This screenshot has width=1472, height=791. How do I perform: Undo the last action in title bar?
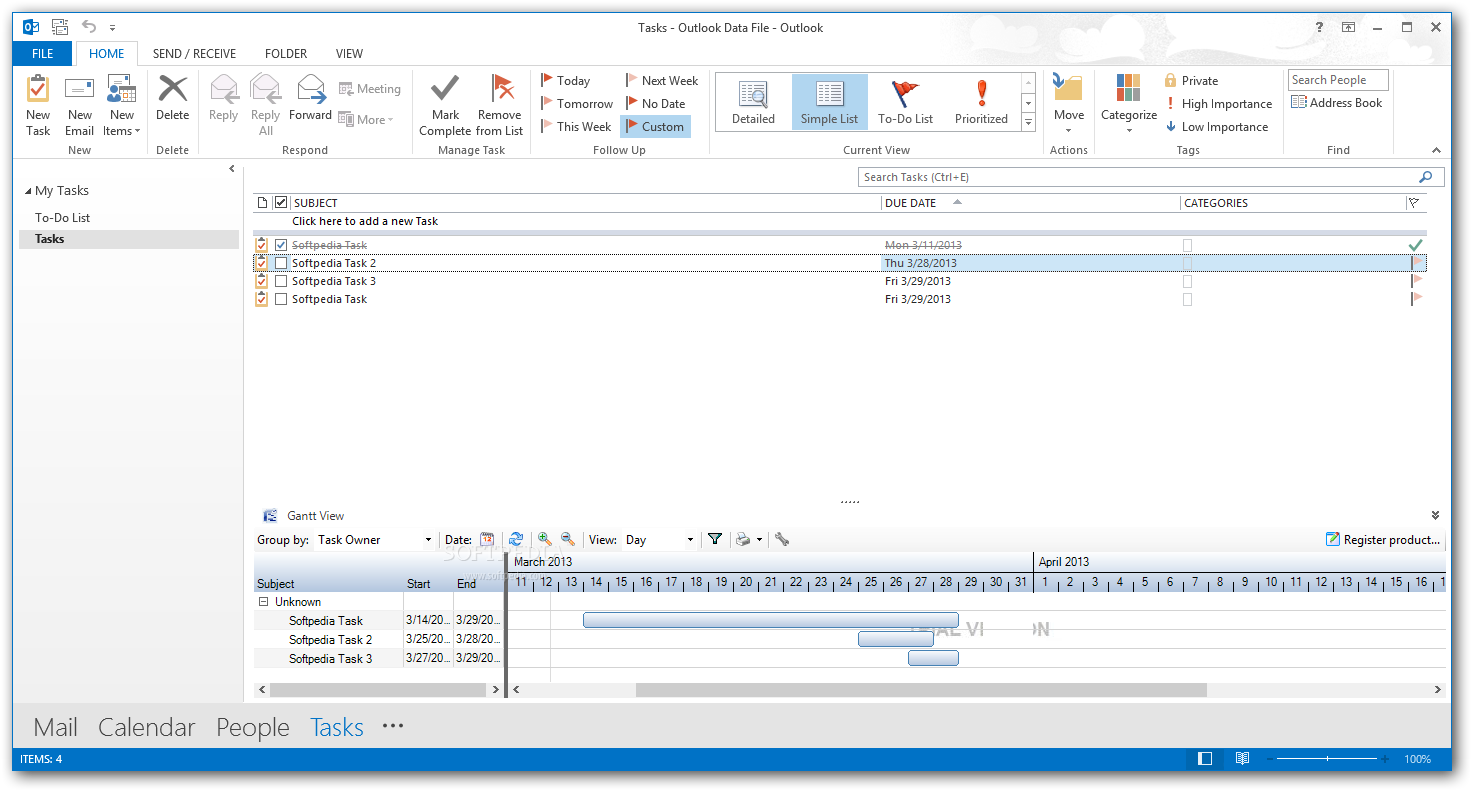[x=89, y=27]
